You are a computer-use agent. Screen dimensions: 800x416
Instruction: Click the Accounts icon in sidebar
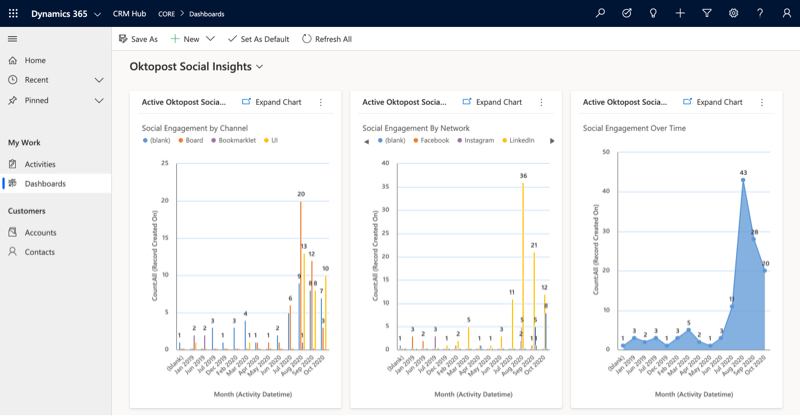pos(13,232)
